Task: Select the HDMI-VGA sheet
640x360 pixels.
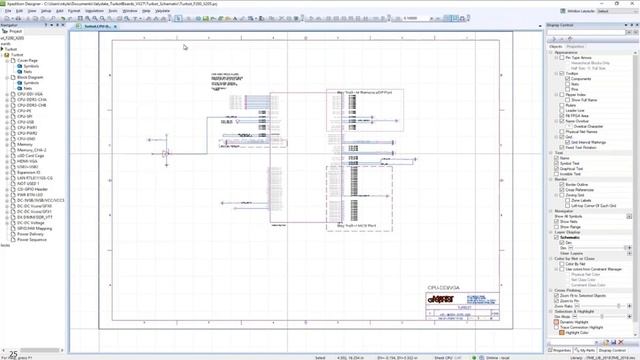Action: (x=27, y=161)
